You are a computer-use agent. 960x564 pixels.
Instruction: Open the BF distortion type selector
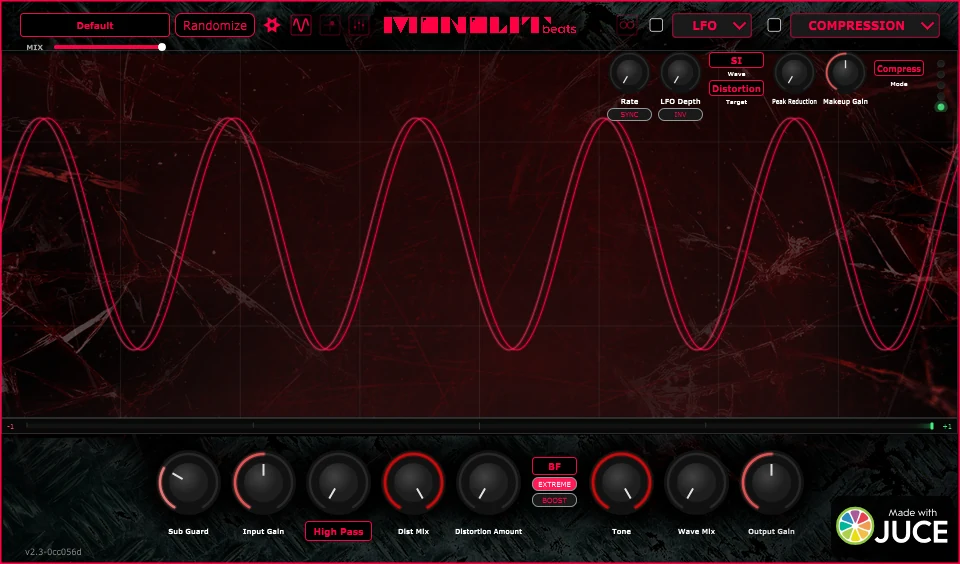coord(554,466)
